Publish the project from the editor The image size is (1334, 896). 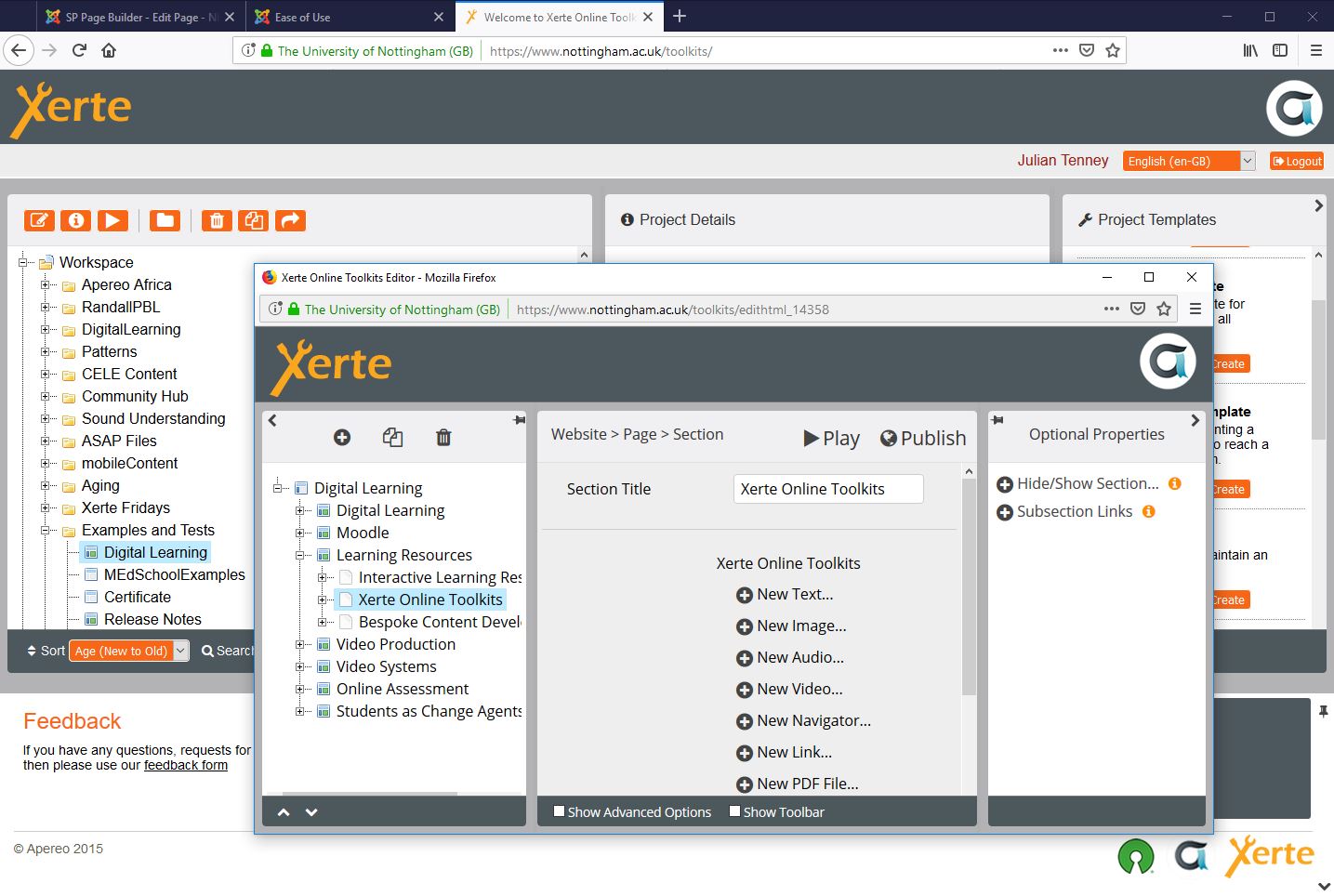coord(923,438)
